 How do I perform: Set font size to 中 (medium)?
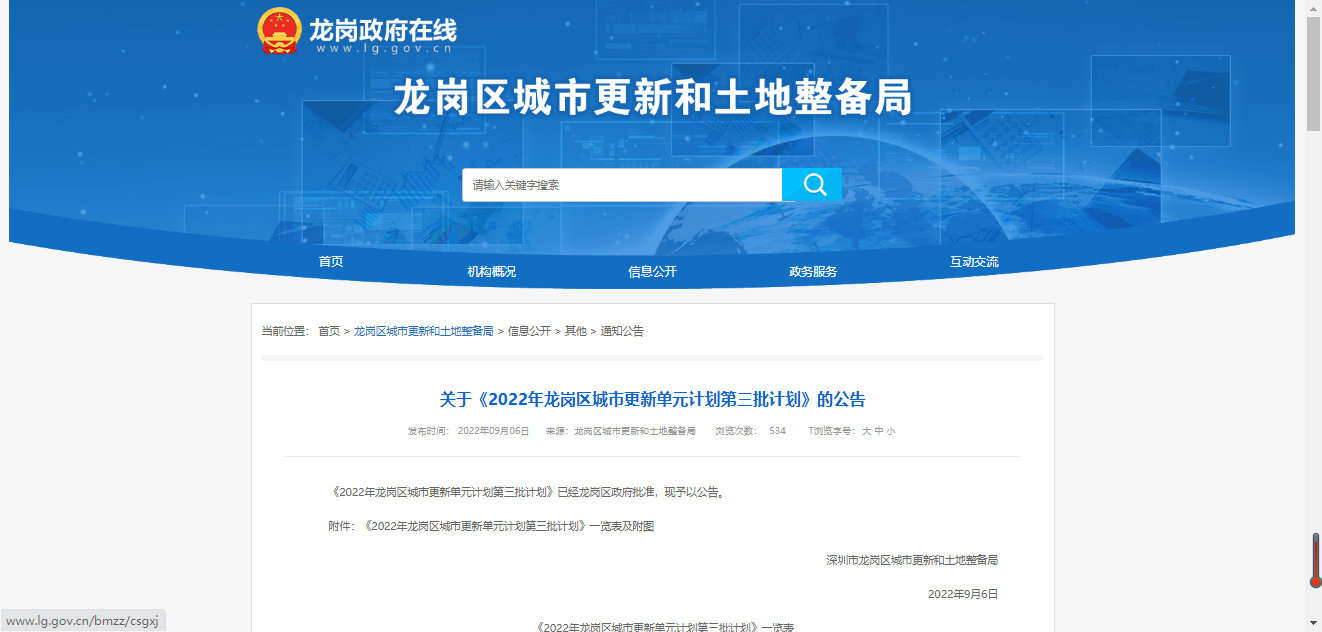(x=878, y=431)
